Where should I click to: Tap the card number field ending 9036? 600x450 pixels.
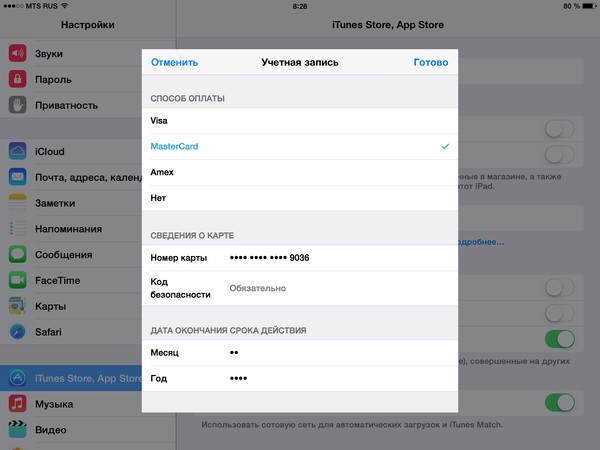click(x=300, y=258)
